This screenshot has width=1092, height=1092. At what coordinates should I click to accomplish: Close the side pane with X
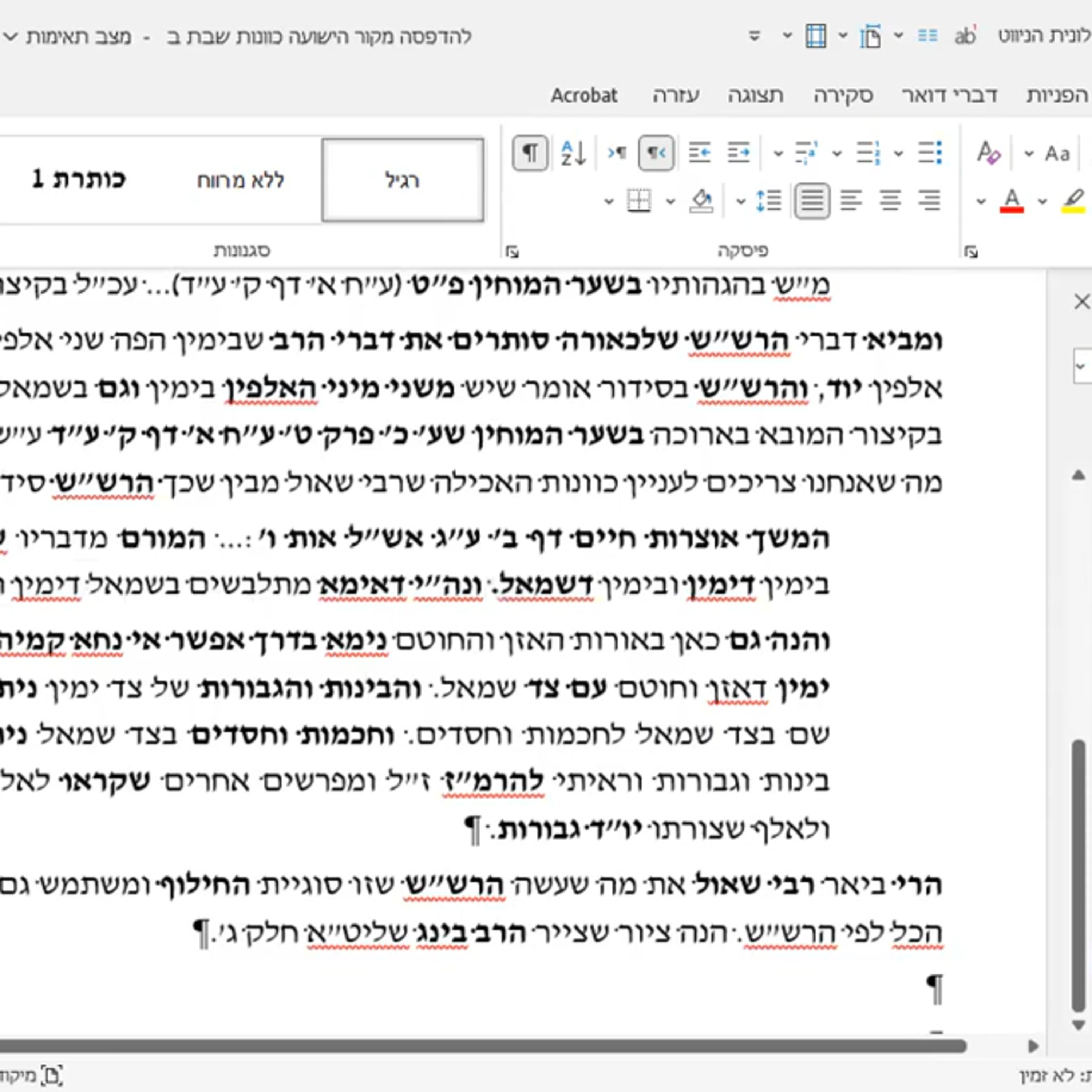pyautogui.click(x=1082, y=302)
